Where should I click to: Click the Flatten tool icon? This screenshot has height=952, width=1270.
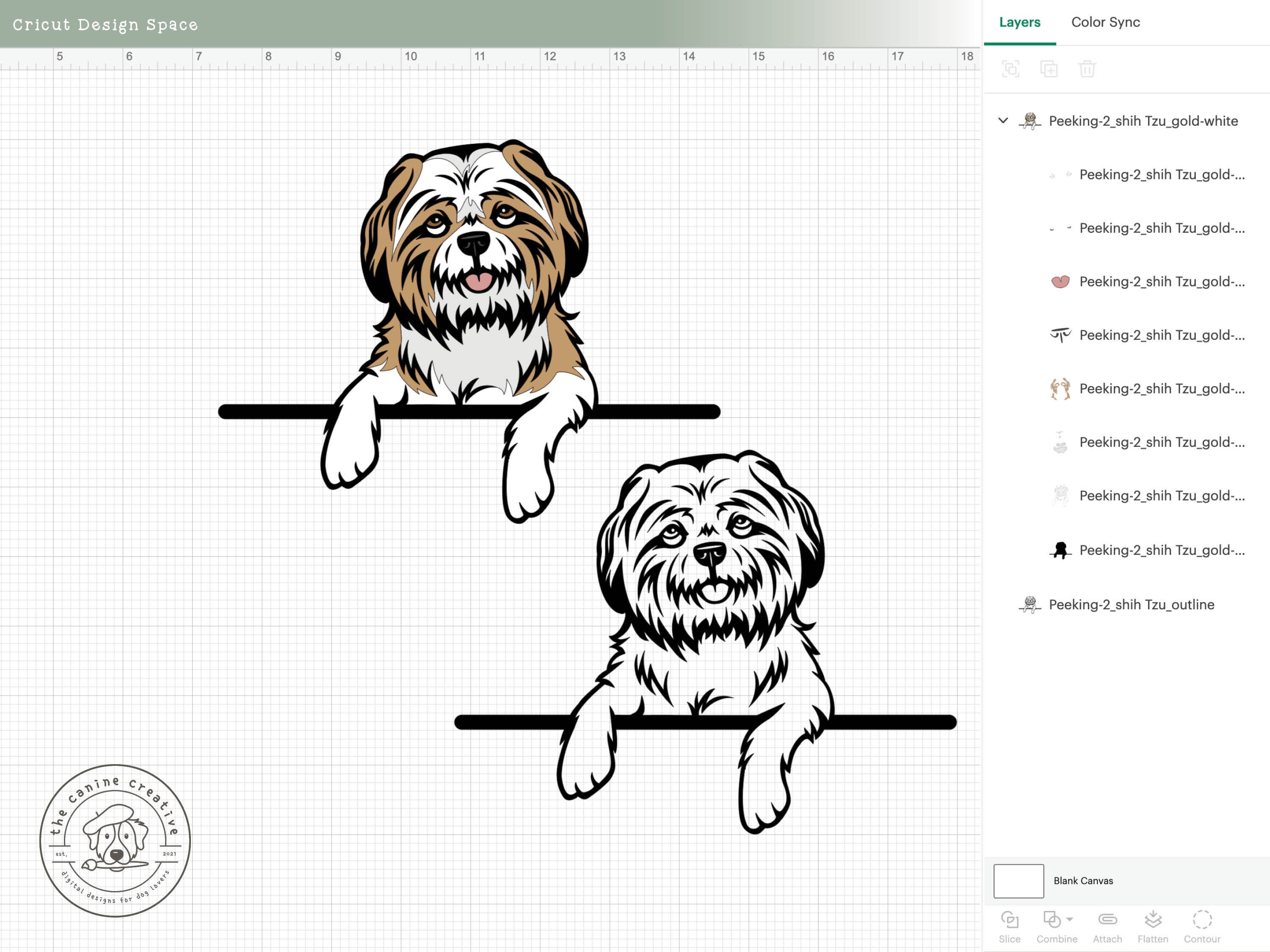(x=1153, y=920)
